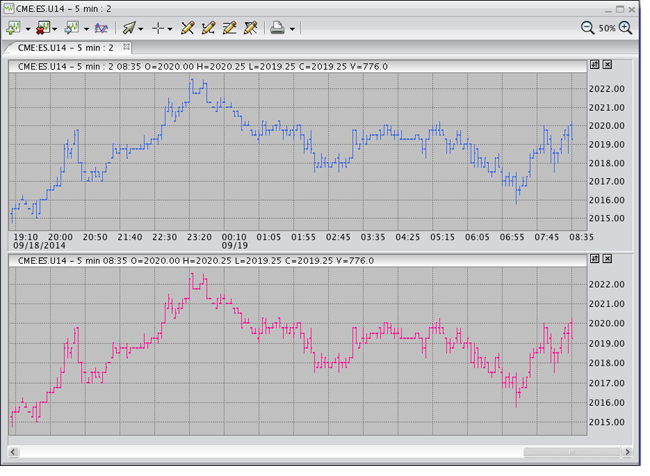Maximize the chart window
The image size is (650, 476).
[620, 9]
